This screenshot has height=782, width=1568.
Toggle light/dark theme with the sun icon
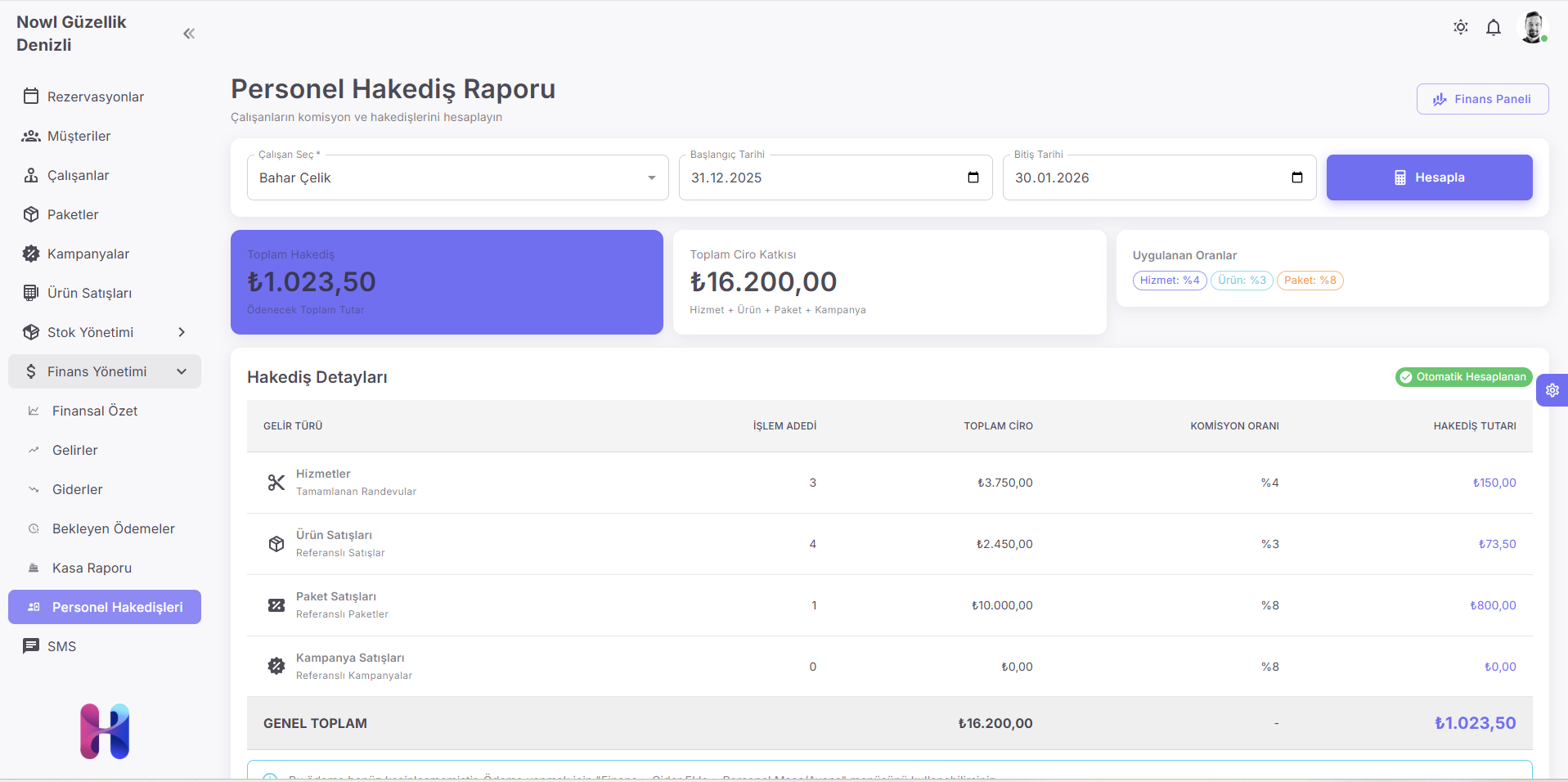(x=1460, y=28)
